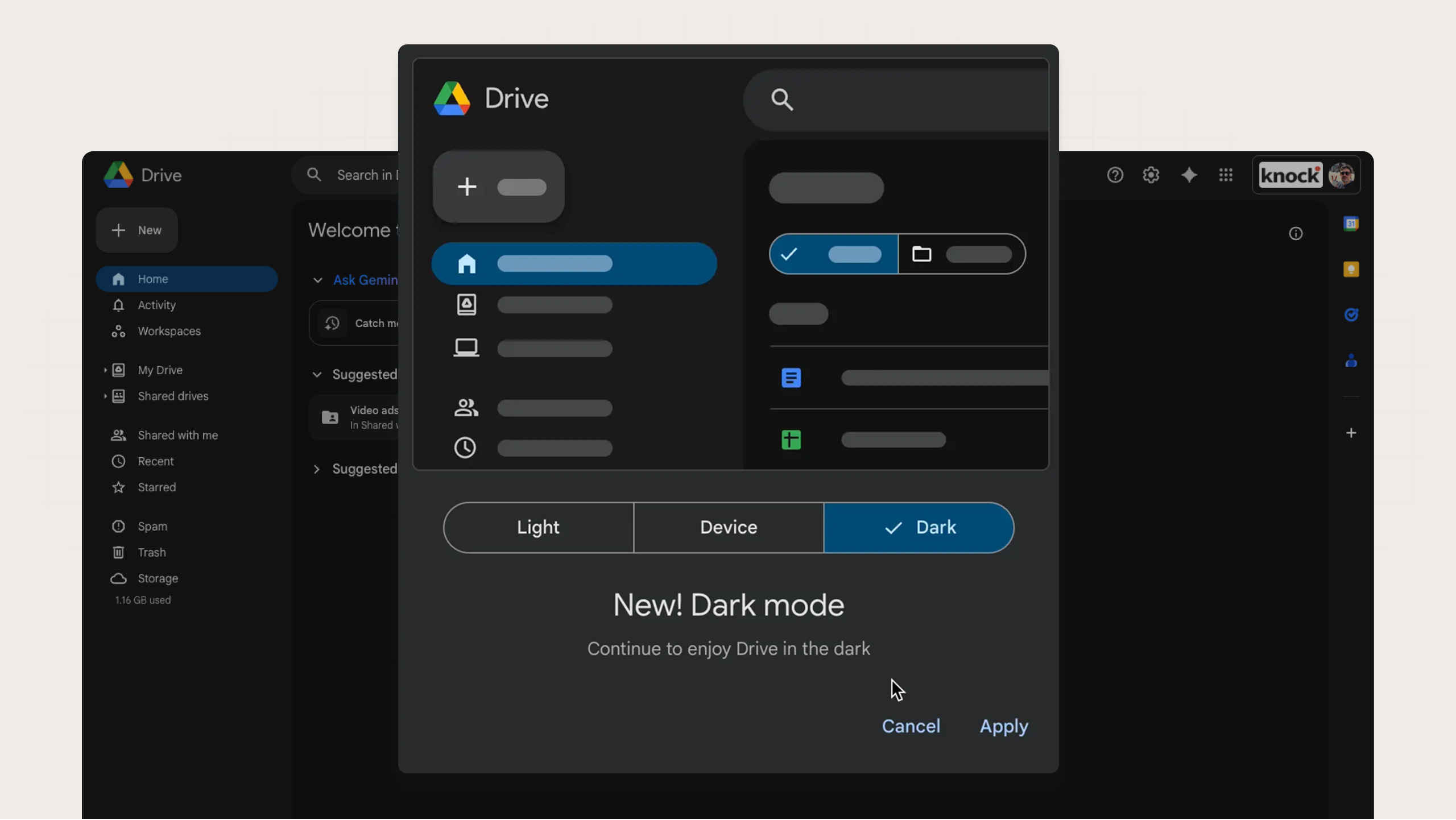Open Gemini using the spark icon
Screen dimensions: 1456x820
[1189, 175]
